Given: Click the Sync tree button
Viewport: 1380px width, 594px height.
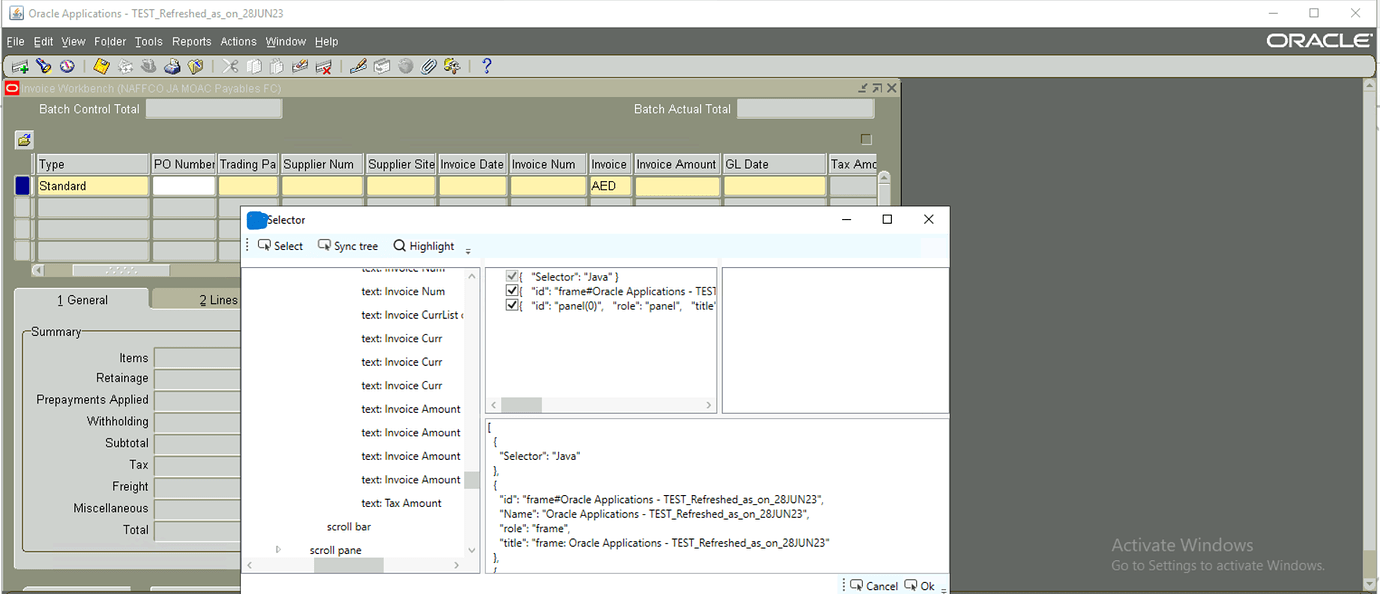Looking at the screenshot, I should [x=348, y=246].
